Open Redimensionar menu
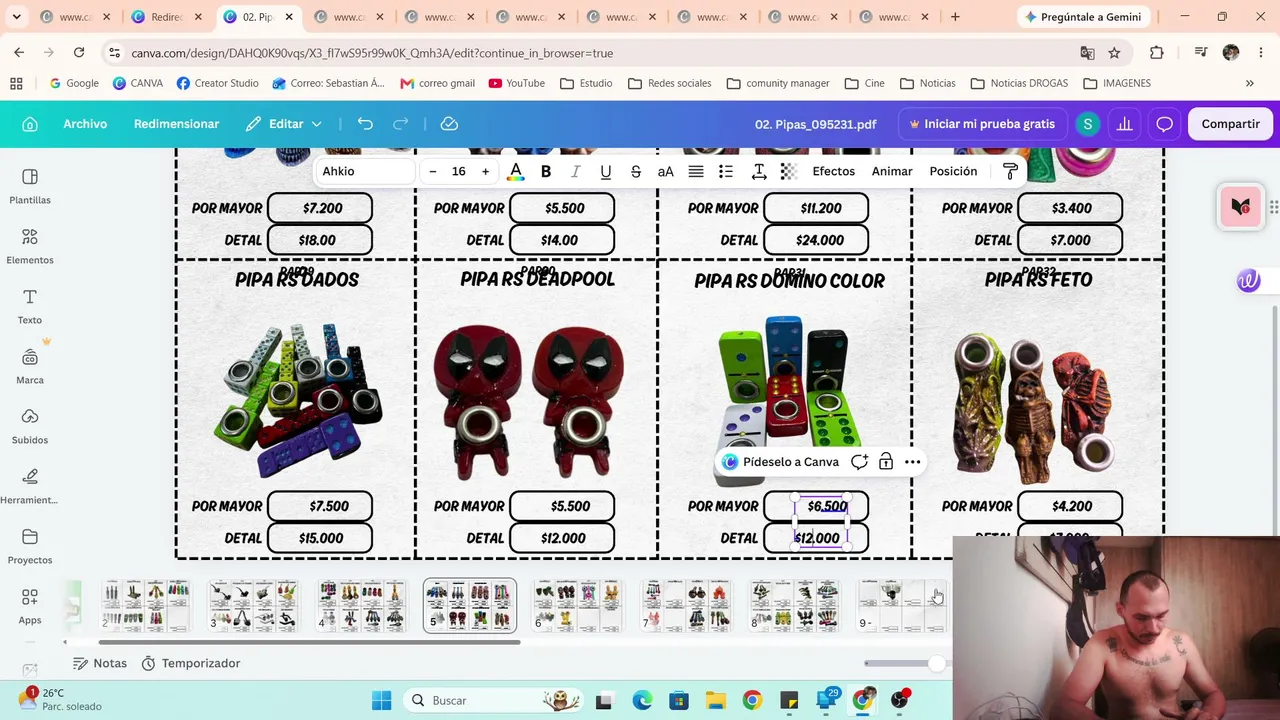Image resolution: width=1280 pixels, height=720 pixels. tap(176, 124)
